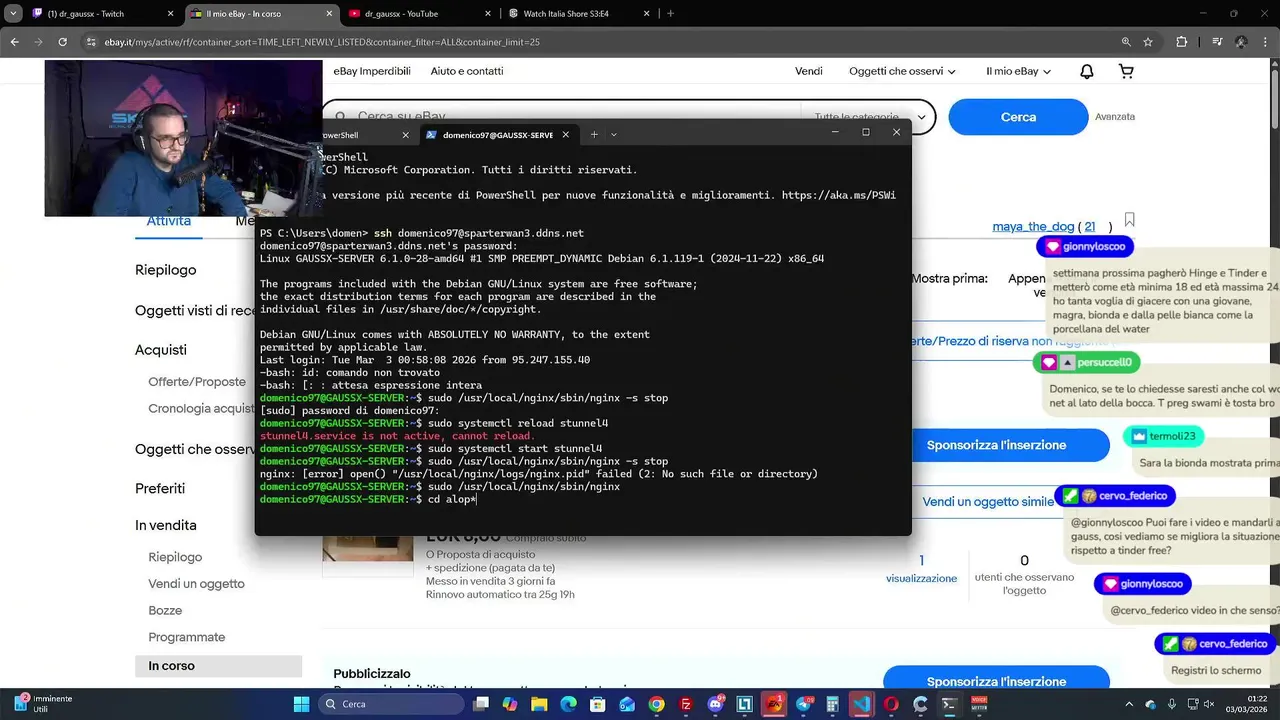Click the Windows taskbar Cerca search box
Screen dimensions: 1280x720
coord(391,704)
